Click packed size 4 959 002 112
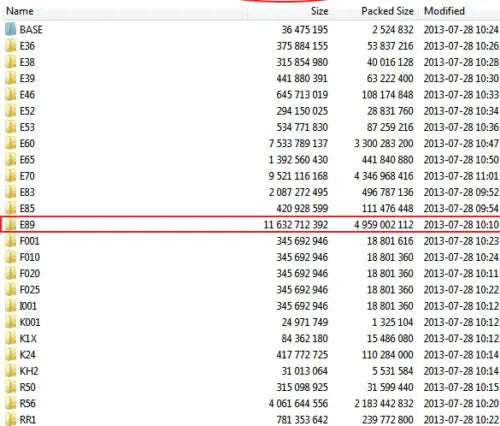500x426 pixels. pos(384,225)
